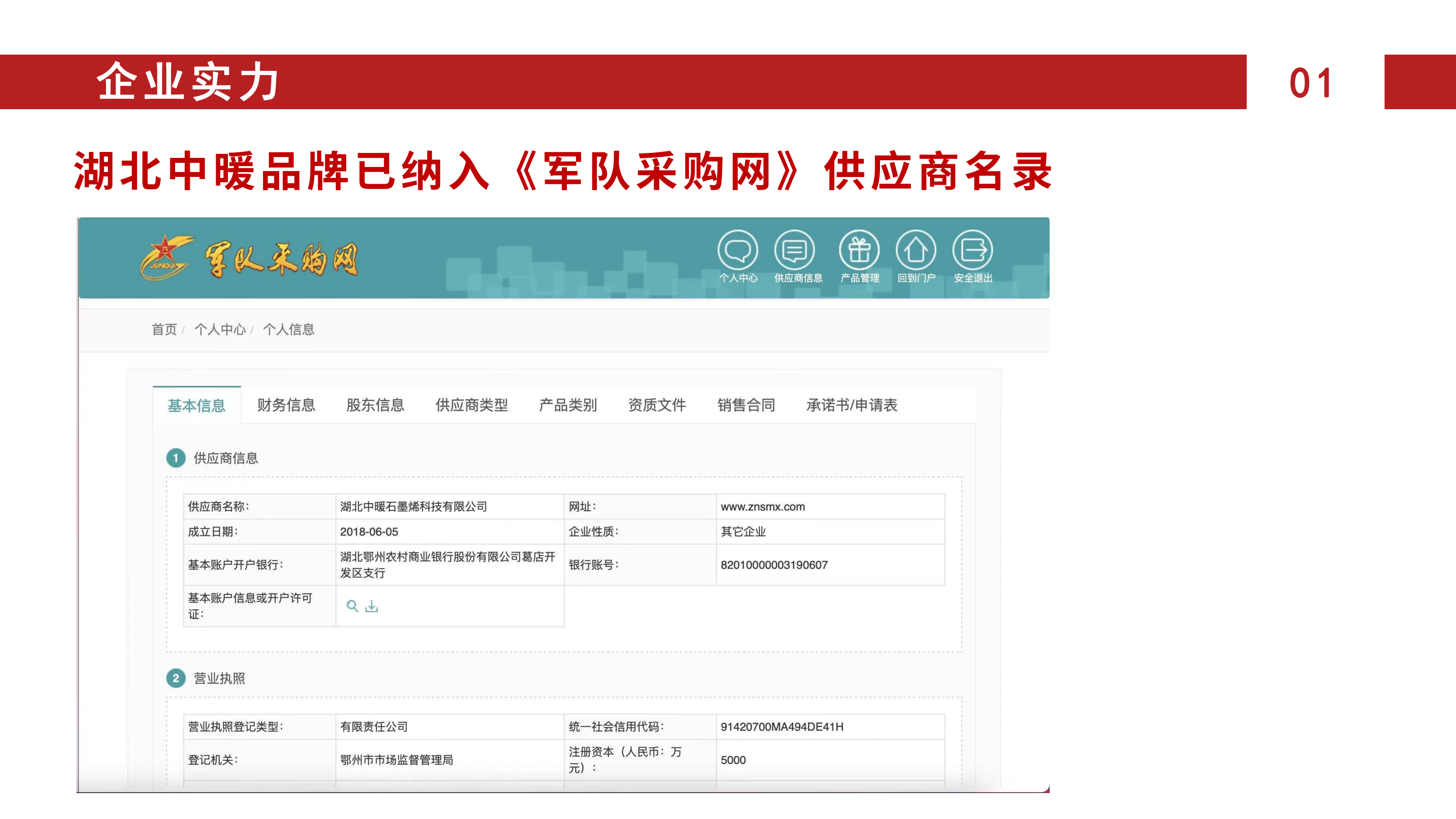Image resolution: width=1456 pixels, height=819 pixels.
Task: Click the website value www.znsmx.com
Action: pyautogui.click(x=763, y=506)
